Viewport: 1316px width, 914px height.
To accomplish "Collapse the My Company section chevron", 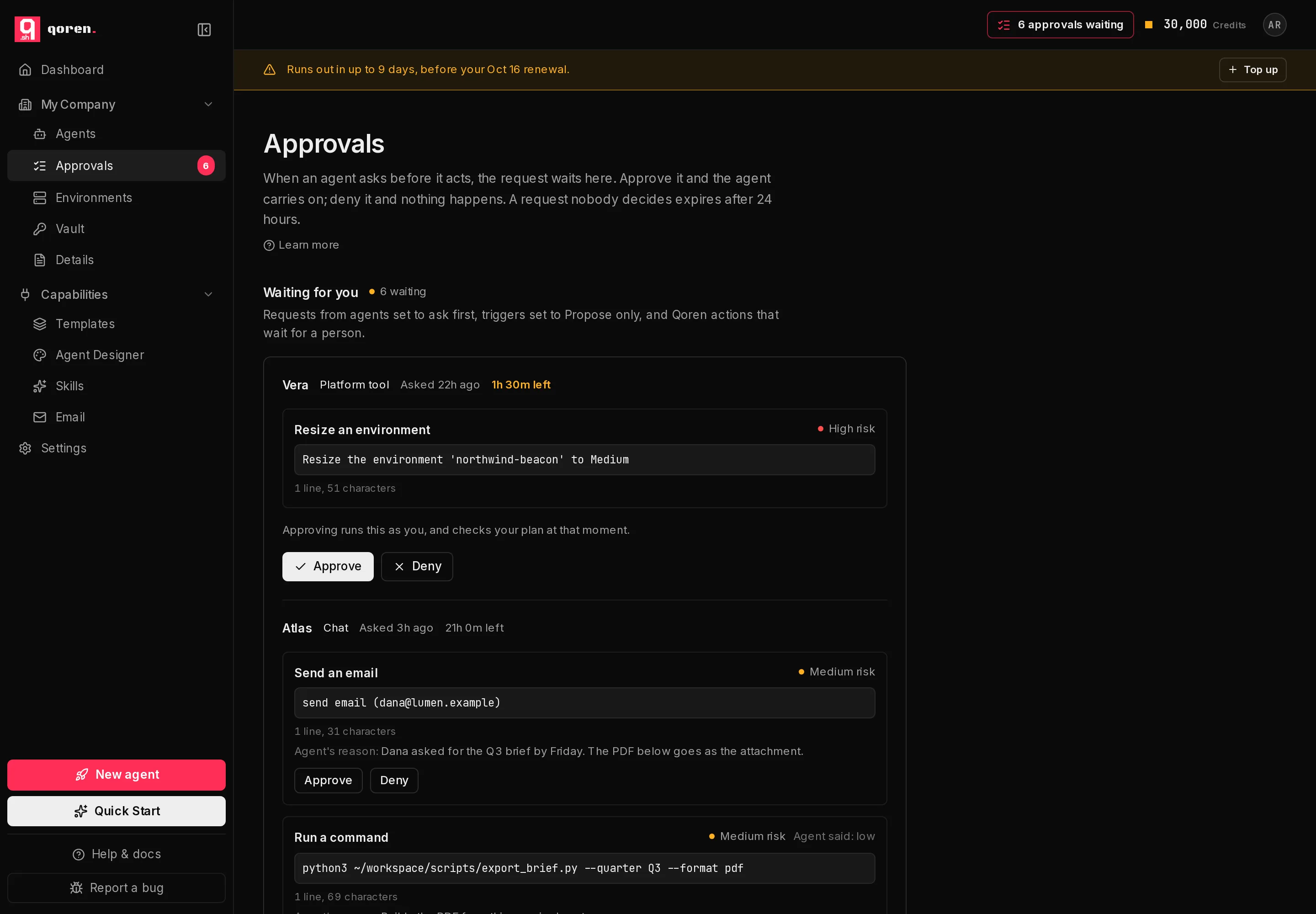I will (x=208, y=104).
